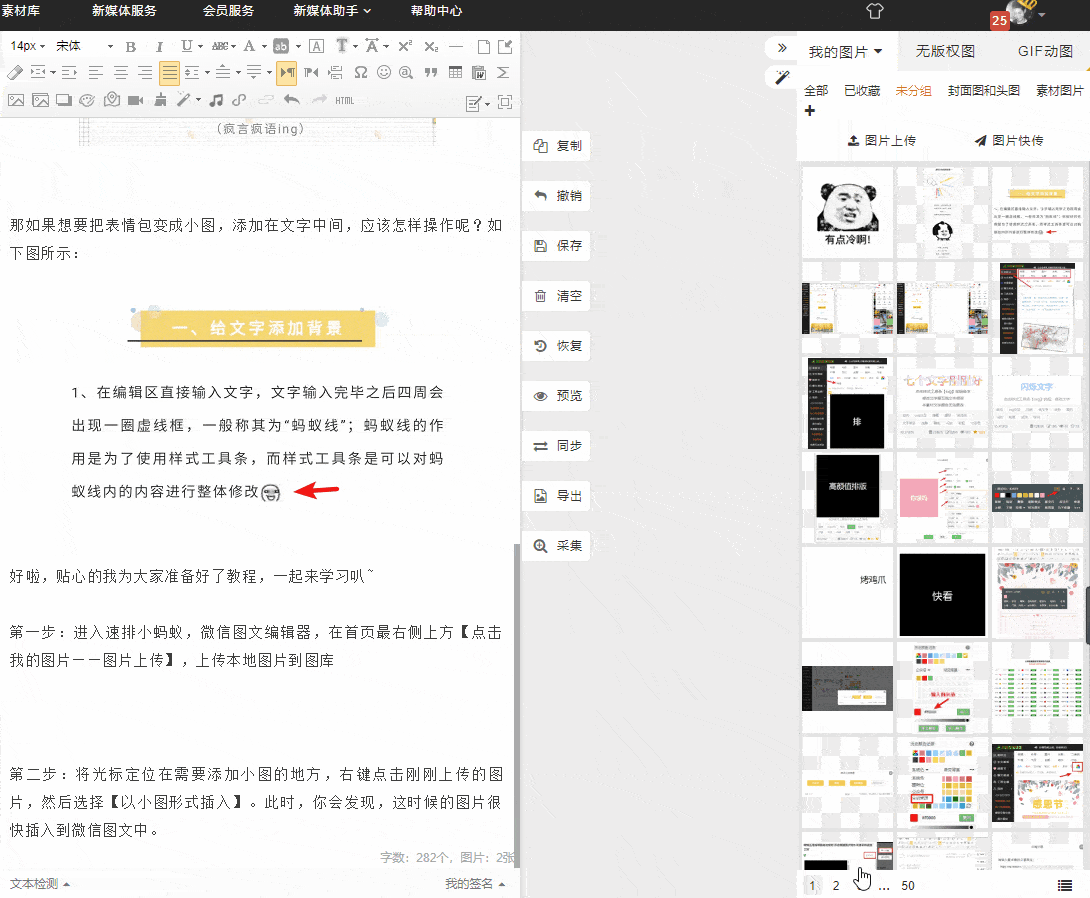Open the font color picker
Screen dimensions: 1090x898
coord(249,45)
